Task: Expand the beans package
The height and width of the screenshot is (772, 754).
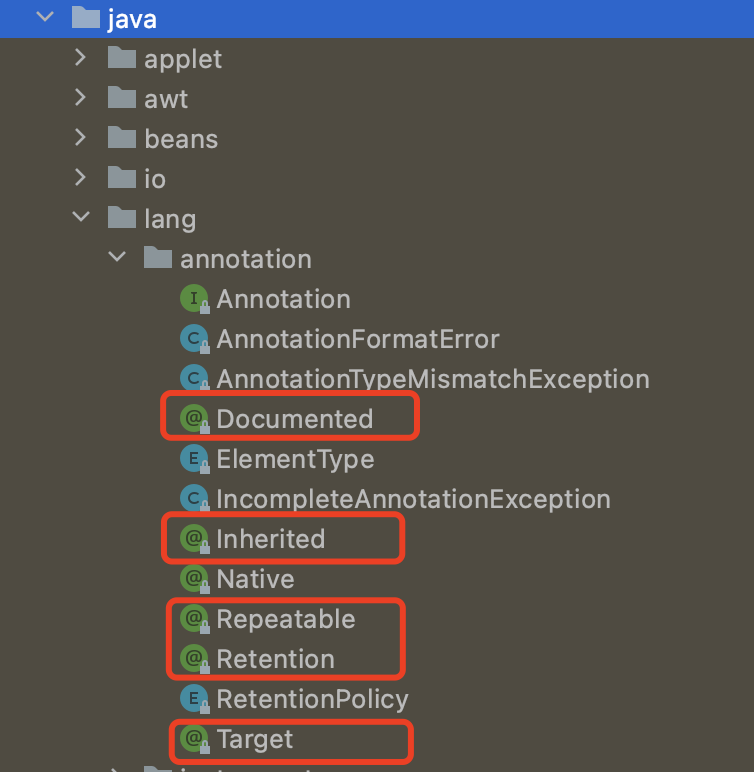Action: [x=80, y=138]
